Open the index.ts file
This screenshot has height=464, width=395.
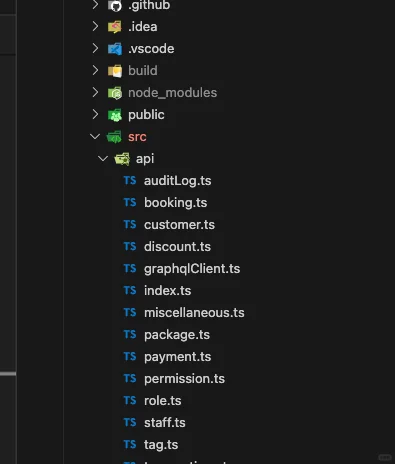point(168,291)
